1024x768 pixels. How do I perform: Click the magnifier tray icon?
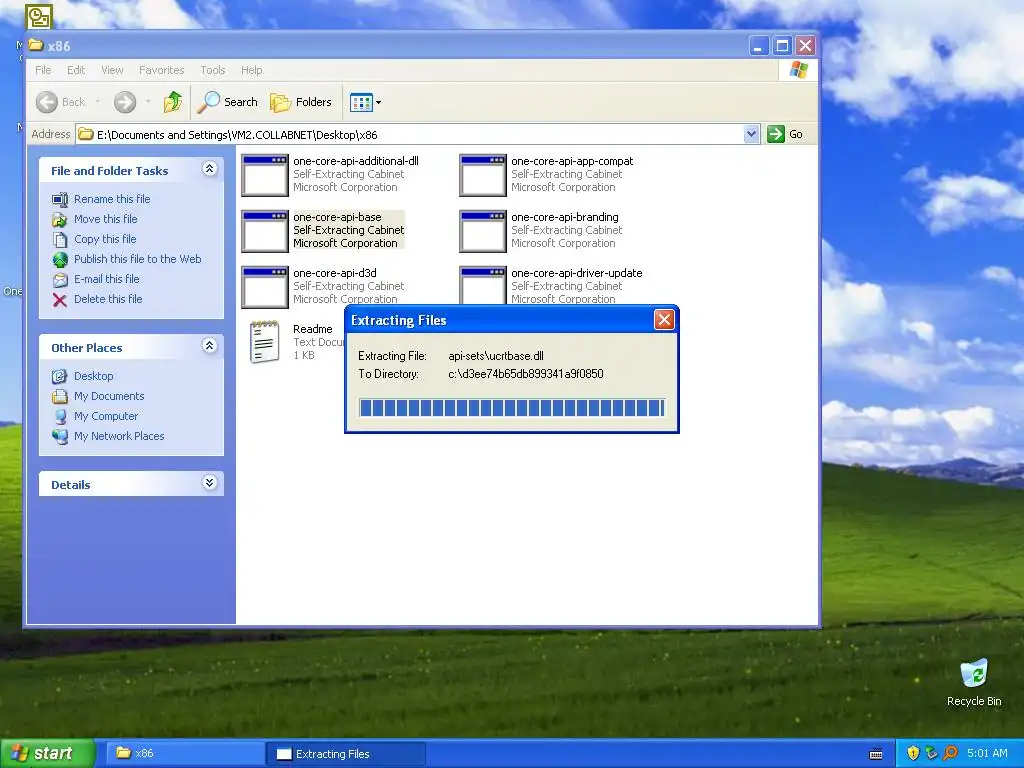[950, 753]
